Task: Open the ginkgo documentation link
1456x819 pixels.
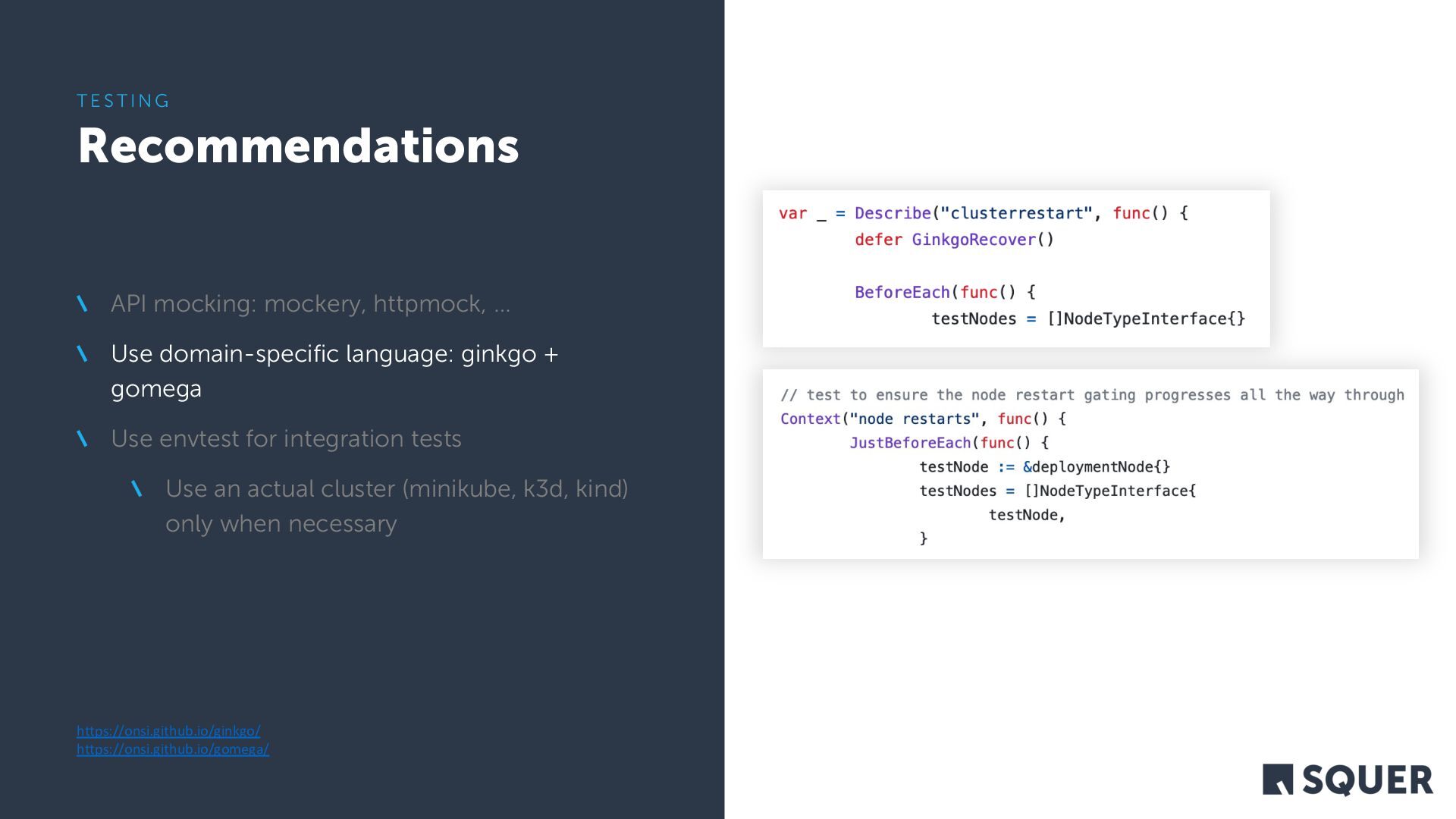Action: click(168, 730)
